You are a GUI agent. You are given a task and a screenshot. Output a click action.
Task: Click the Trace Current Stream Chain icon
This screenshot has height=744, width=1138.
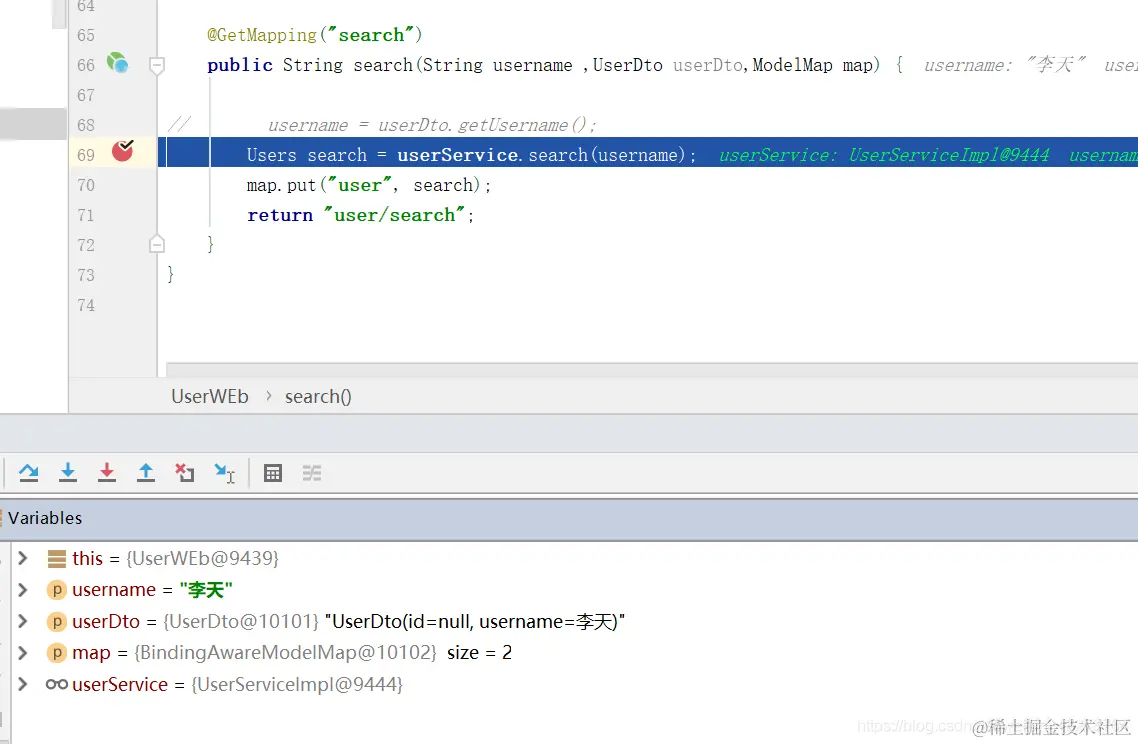coord(312,473)
